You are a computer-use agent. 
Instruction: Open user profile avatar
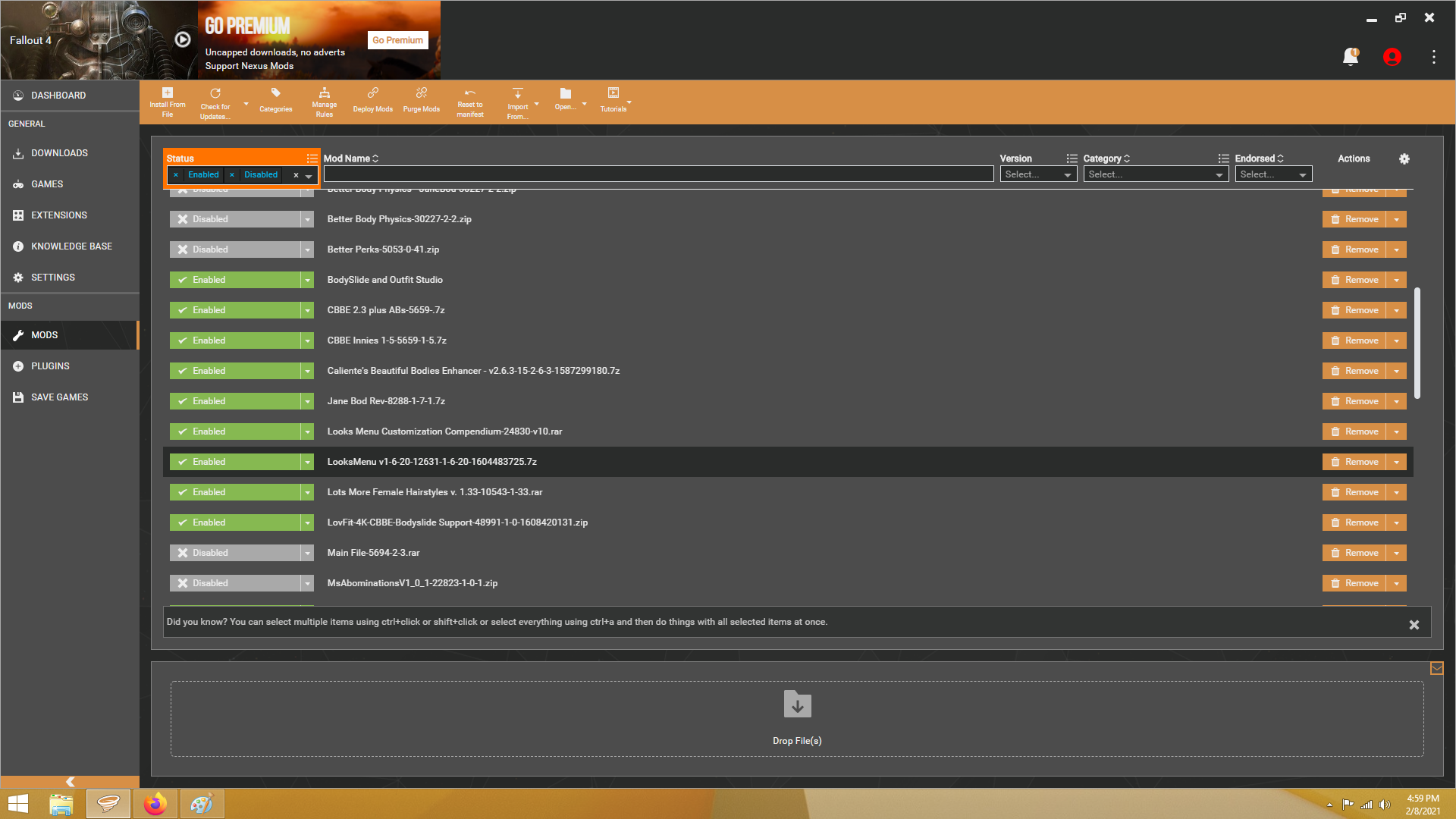pos(1392,57)
